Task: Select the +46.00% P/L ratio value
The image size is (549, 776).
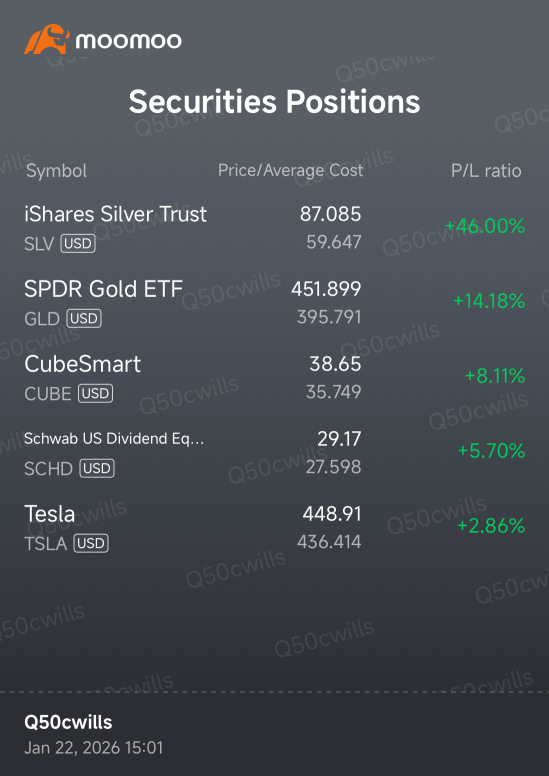Action: (485, 226)
